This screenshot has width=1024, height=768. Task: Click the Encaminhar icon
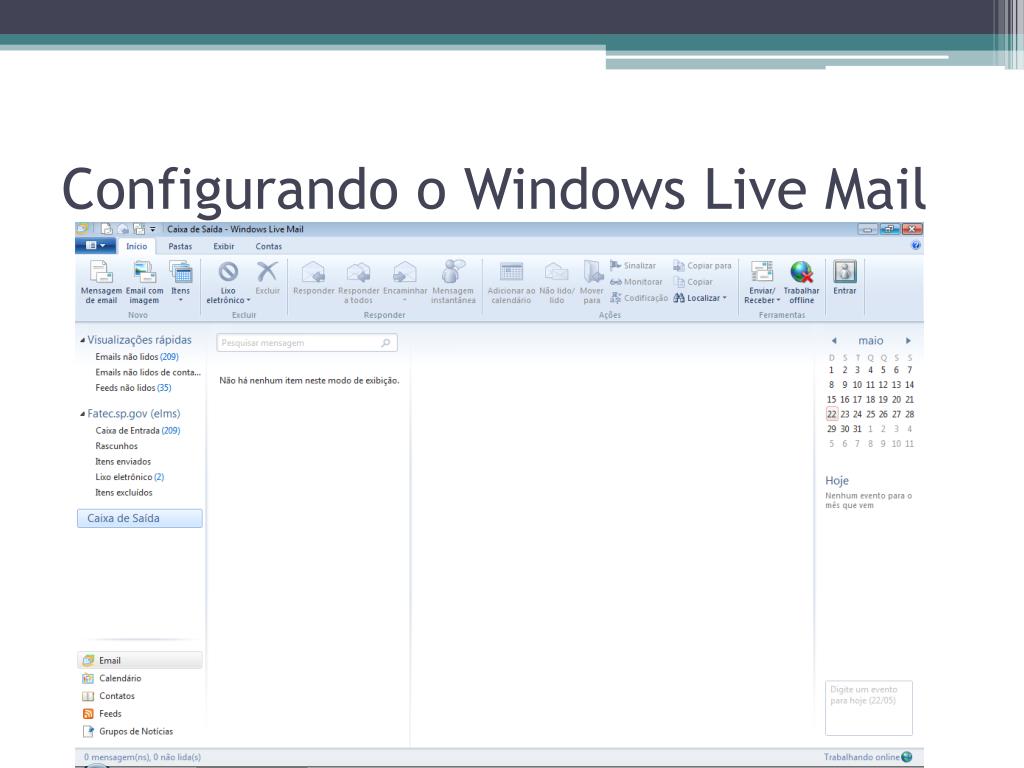click(x=405, y=272)
